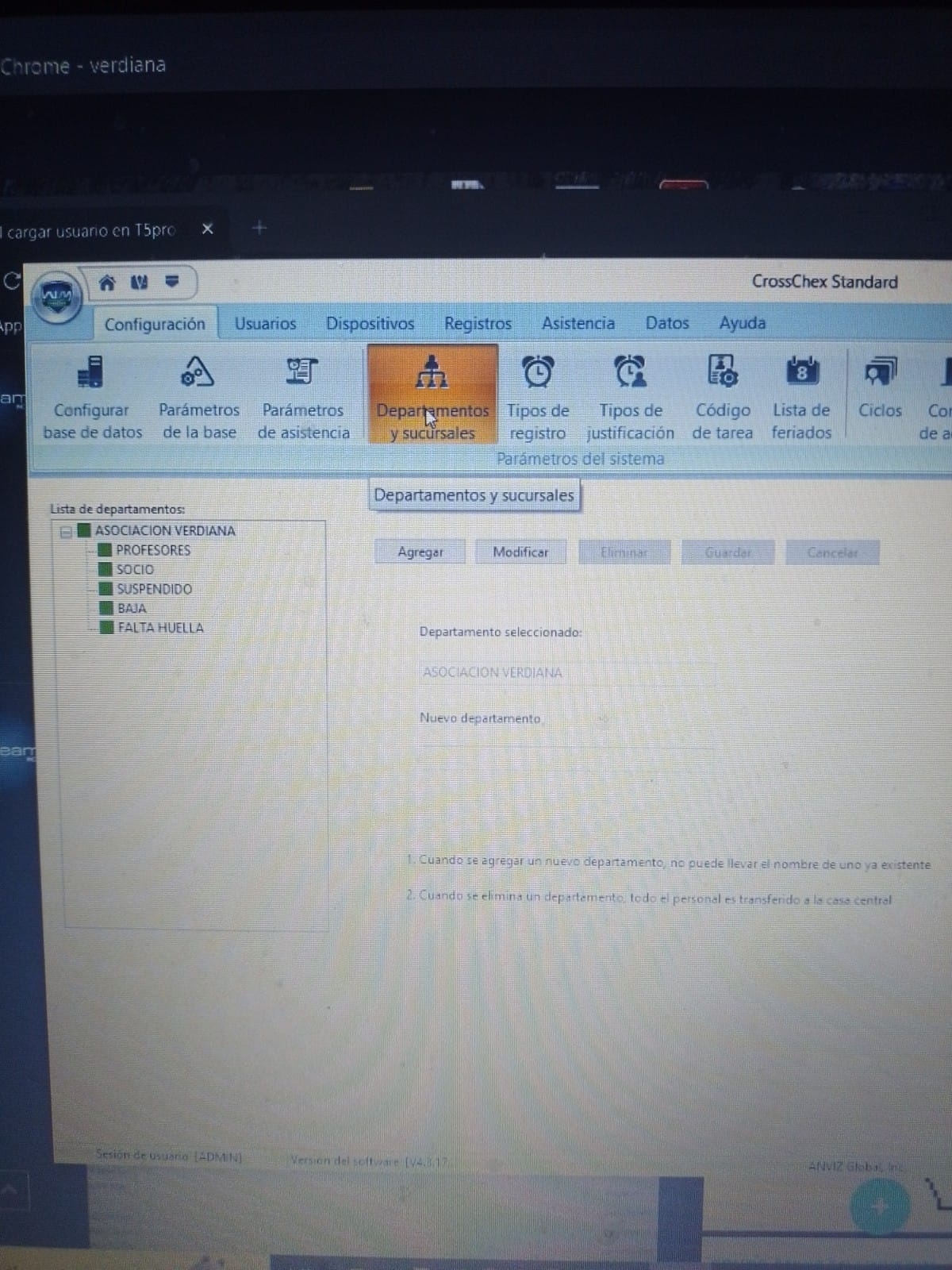Click the quick access dropdown arrow icon
The image size is (952, 1270).
[x=172, y=281]
